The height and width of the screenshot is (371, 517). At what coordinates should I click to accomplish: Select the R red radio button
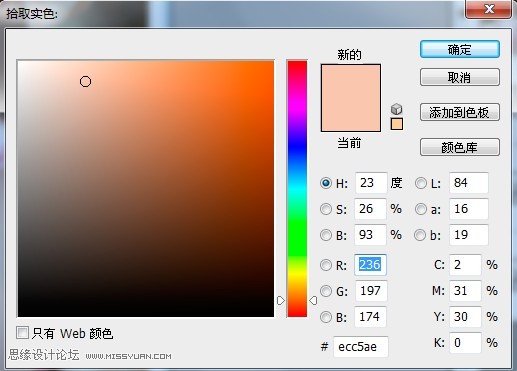pyautogui.click(x=326, y=265)
